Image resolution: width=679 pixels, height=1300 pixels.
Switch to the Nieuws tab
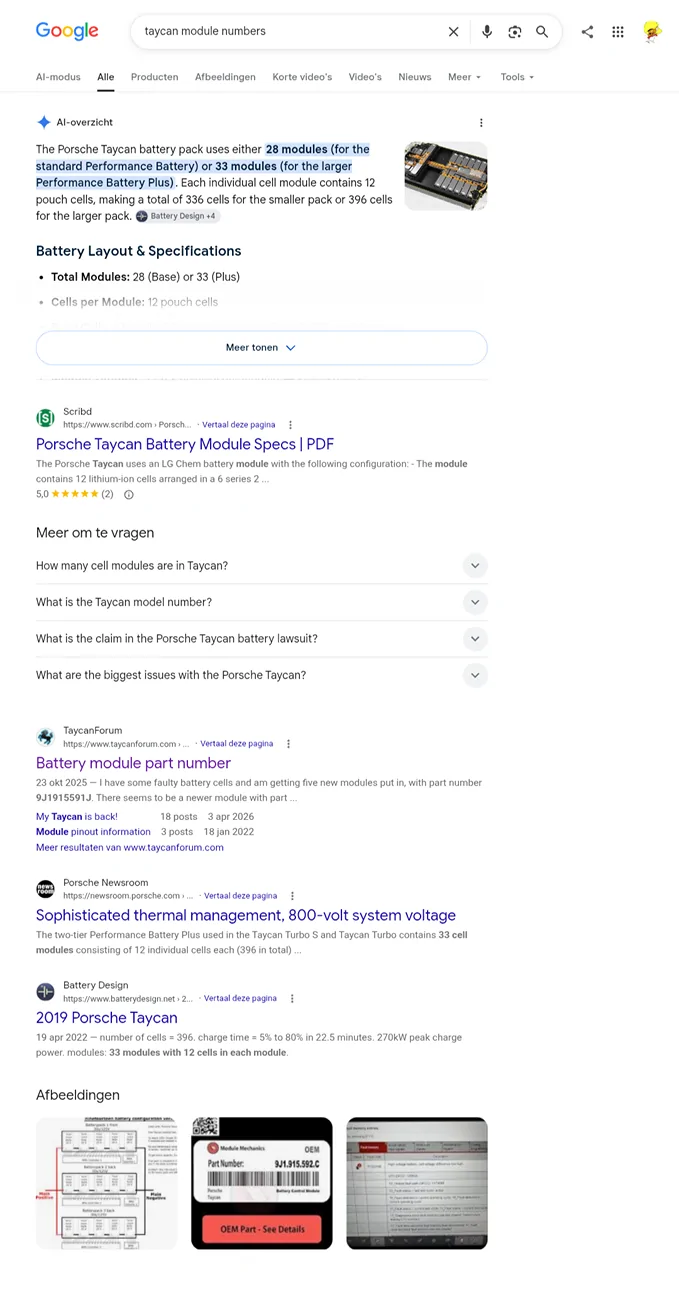(x=415, y=77)
